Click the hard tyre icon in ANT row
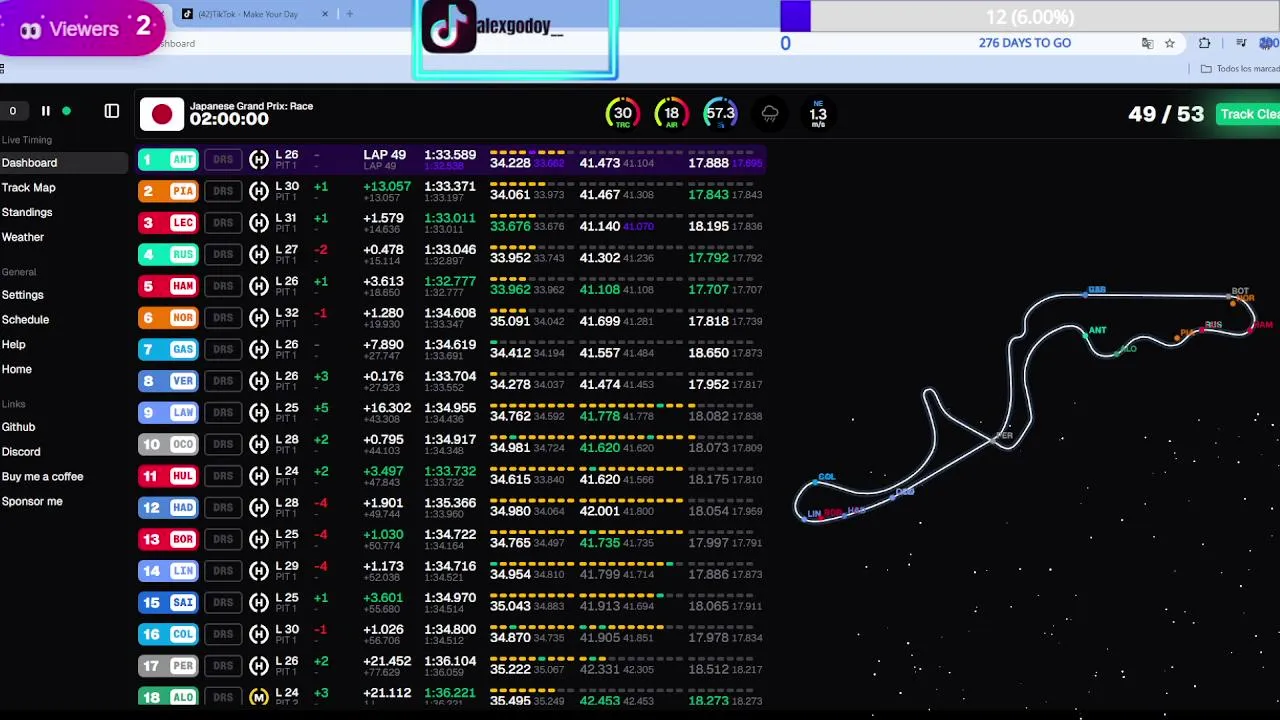Viewport: 1280px width, 720px height. tap(259, 159)
